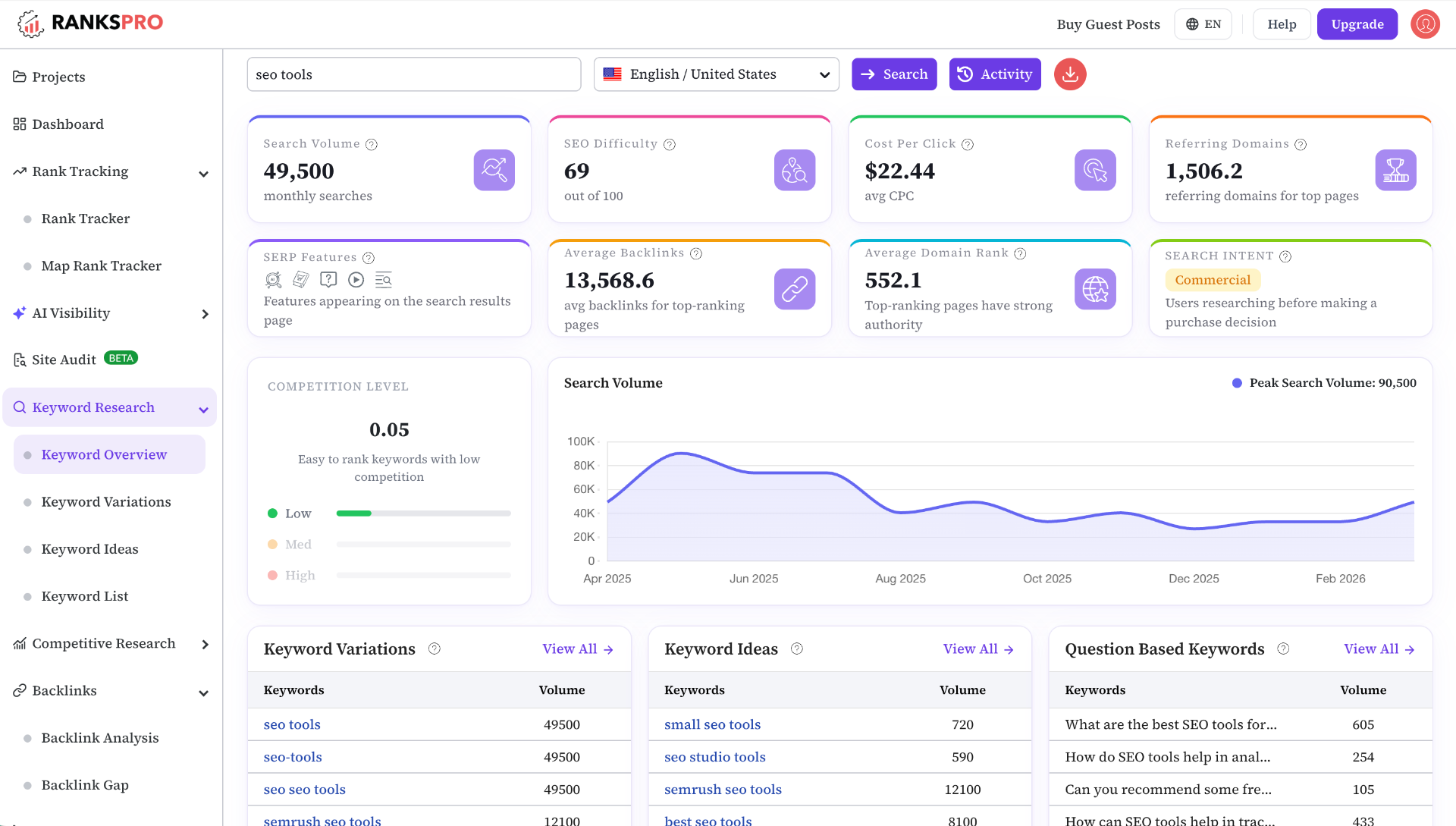This screenshot has height=826, width=1456.
Task: Select Keyword Overview in sidebar
Action: (109, 454)
